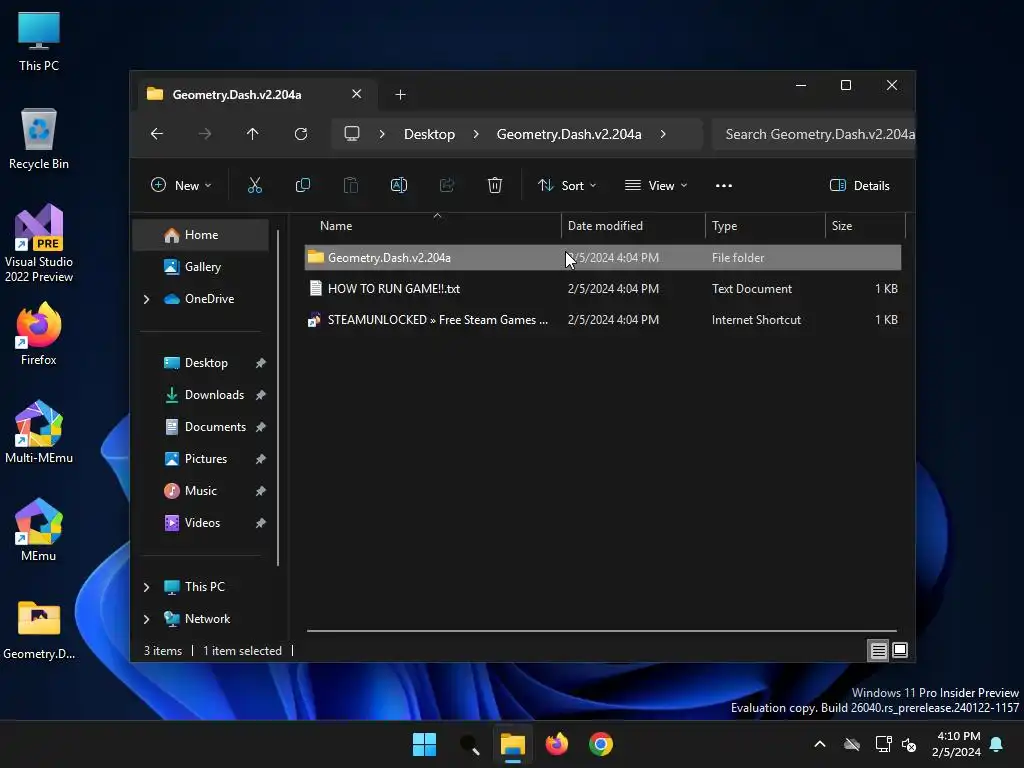Toggle the Details pane
Viewport: 1024px width, 768px height.
pos(859,185)
